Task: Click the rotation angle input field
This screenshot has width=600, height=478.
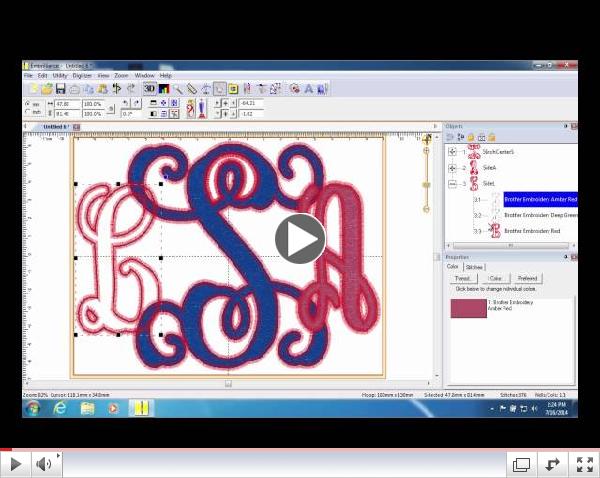Action: 131,114
